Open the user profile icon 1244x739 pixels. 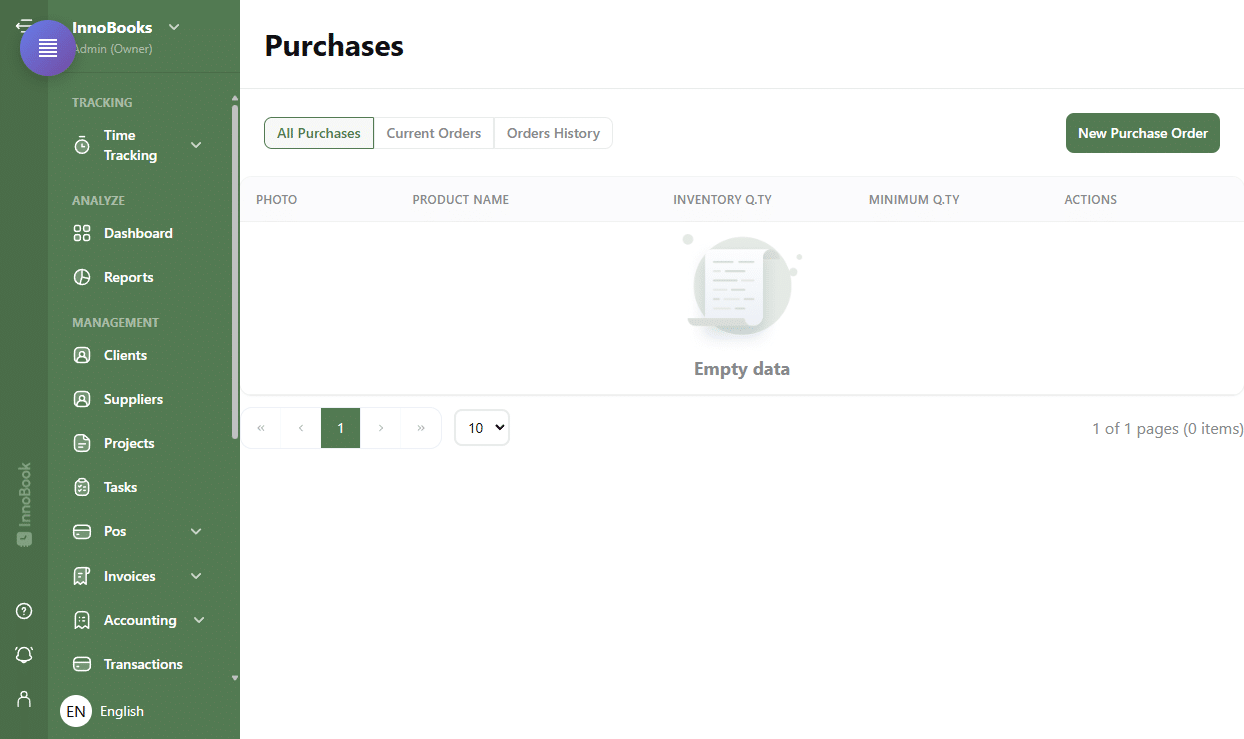click(x=24, y=698)
